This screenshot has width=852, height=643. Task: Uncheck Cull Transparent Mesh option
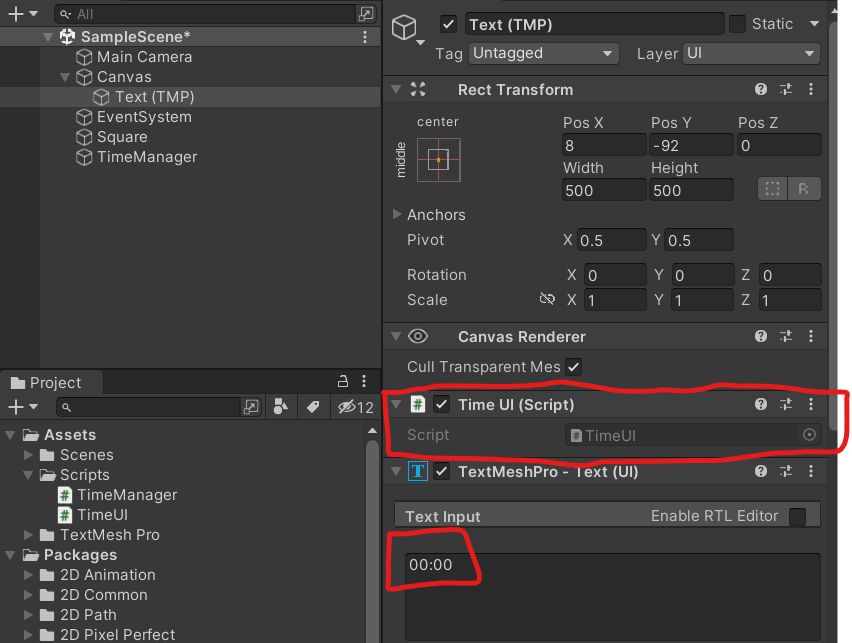click(x=573, y=367)
